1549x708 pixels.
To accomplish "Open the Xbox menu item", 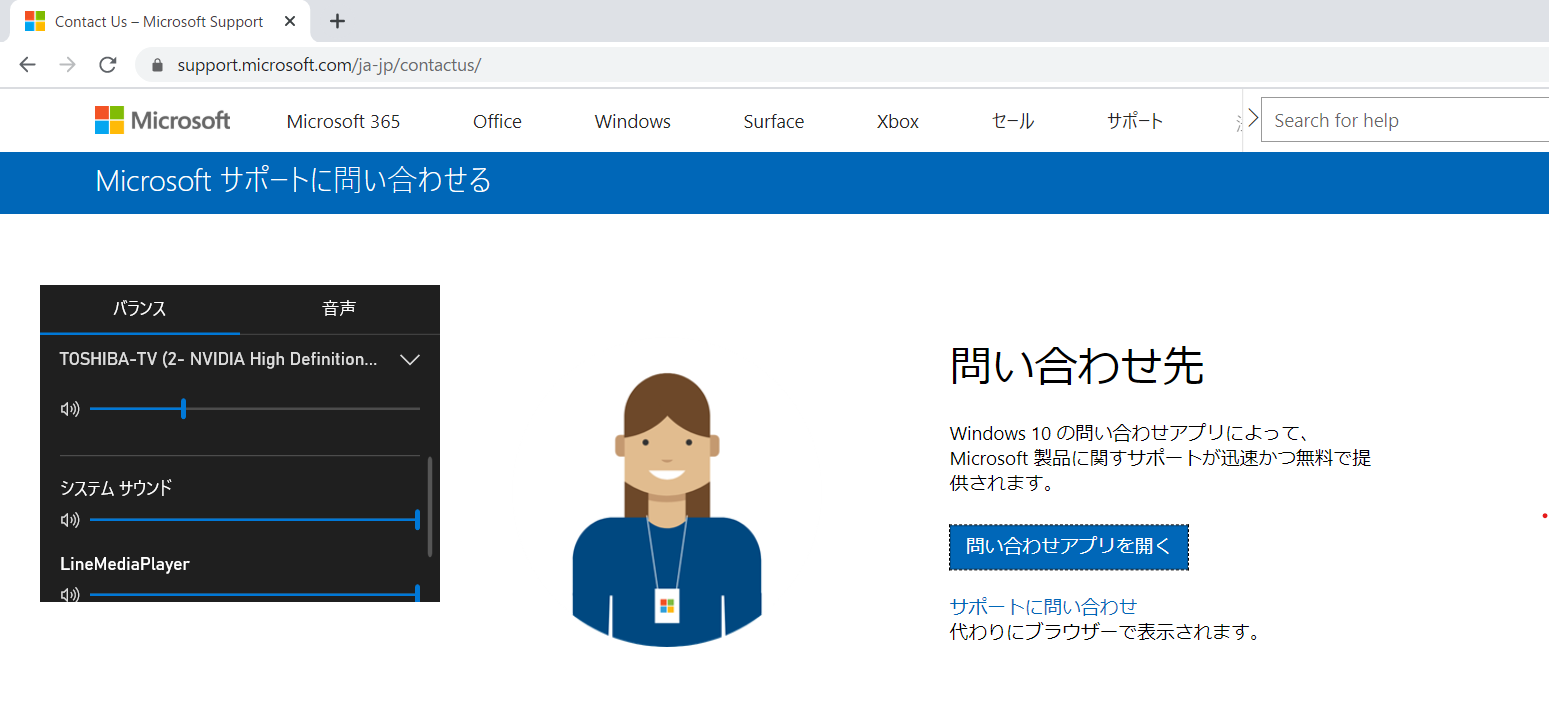I will (x=897, y=121).
